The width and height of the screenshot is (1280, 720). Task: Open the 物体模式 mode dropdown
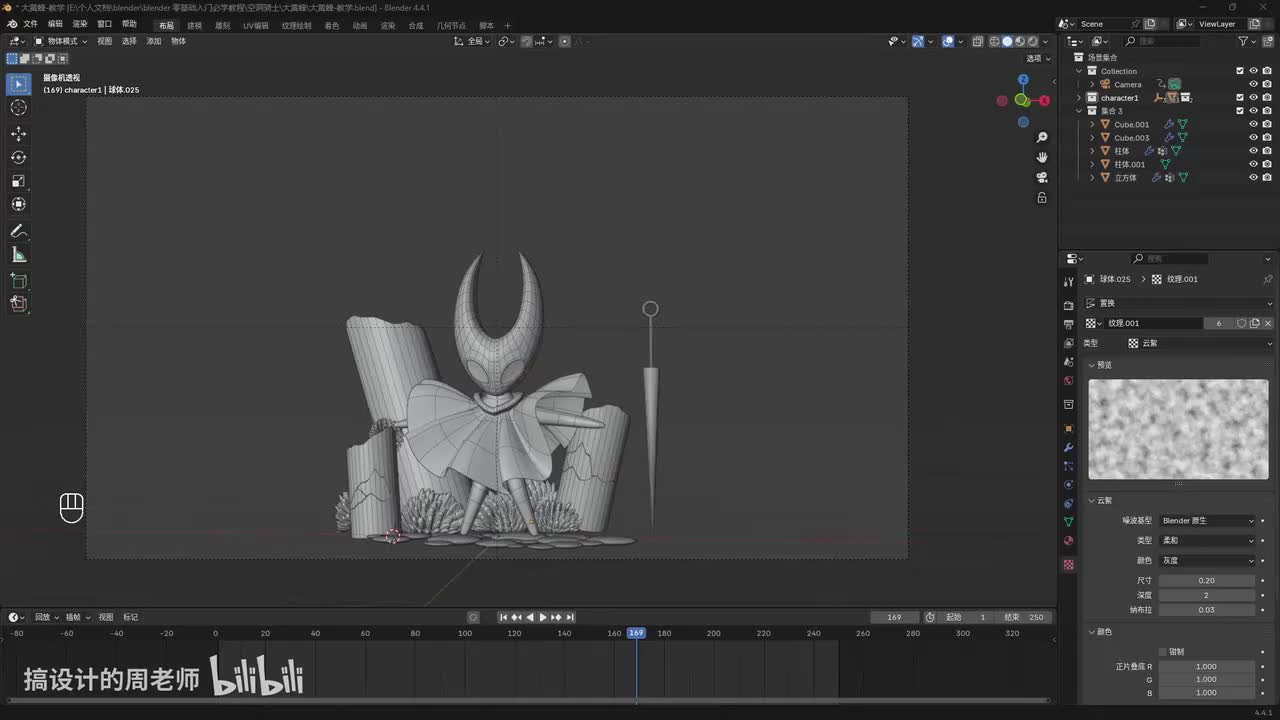(60, 41)
